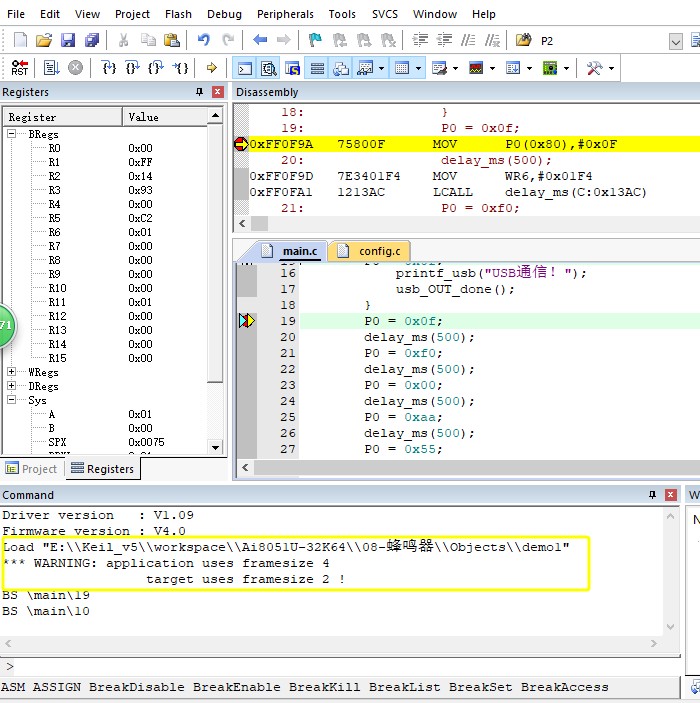
Task: Click the Paste clipboard icon
Action: click(x=172, y=40)
